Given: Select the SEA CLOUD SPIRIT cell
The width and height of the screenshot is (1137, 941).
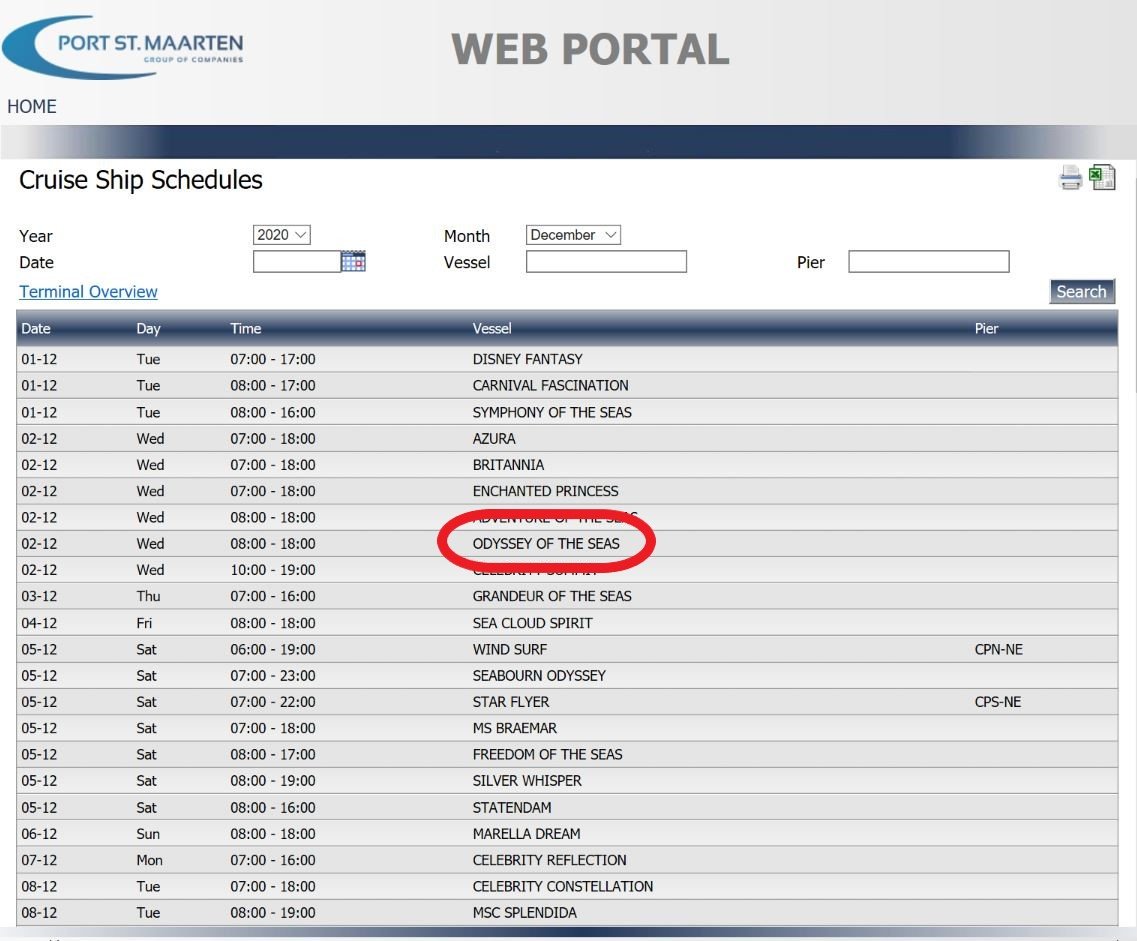Looking at the screenshot, I should tap(532, 623).
